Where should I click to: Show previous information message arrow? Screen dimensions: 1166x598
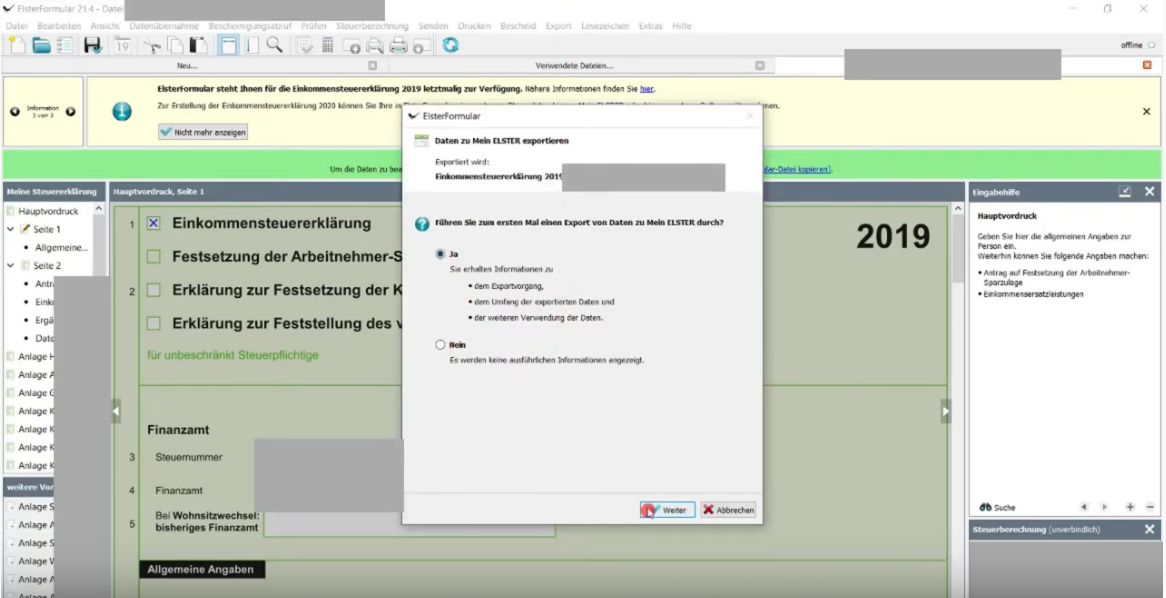click(x=15, y=112)
